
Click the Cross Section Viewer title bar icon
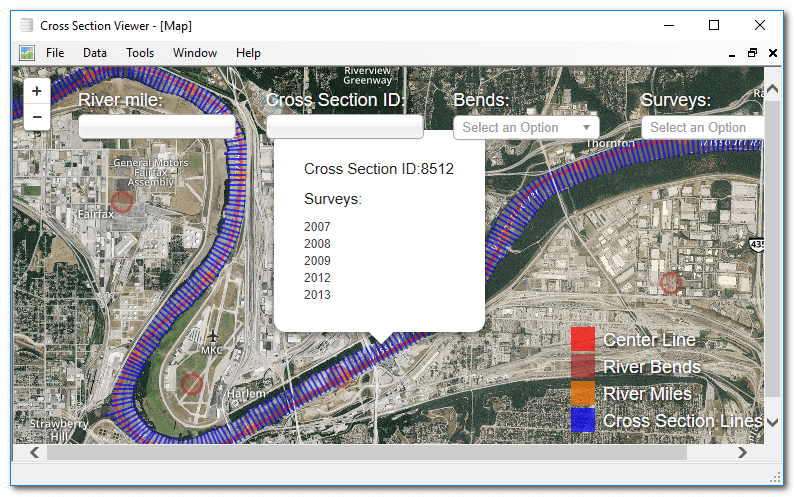click(x=27, y=25)
